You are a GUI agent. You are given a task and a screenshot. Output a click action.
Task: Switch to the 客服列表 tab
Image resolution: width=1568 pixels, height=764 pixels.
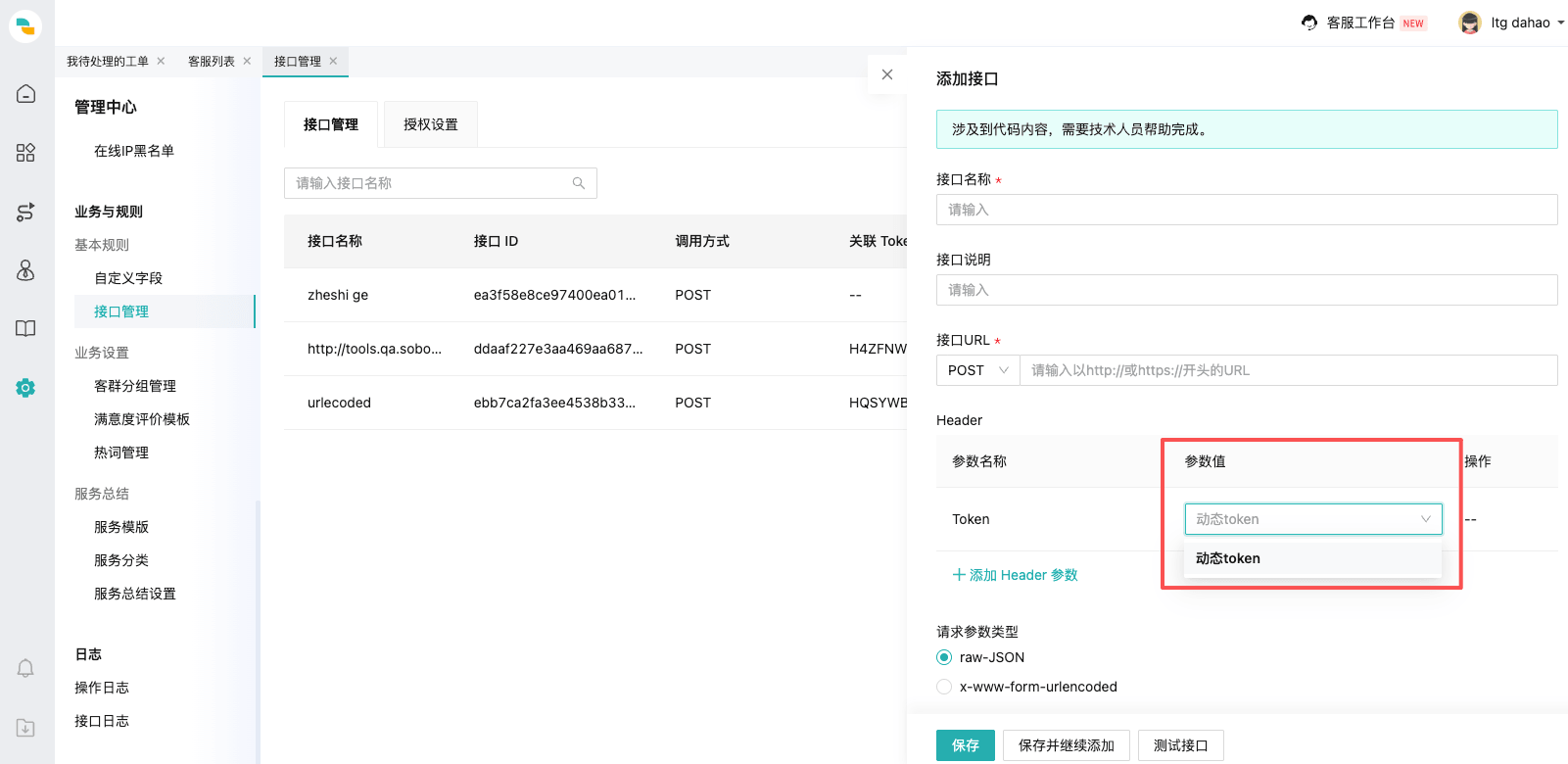pyautogui.click(x=212, y=62)
